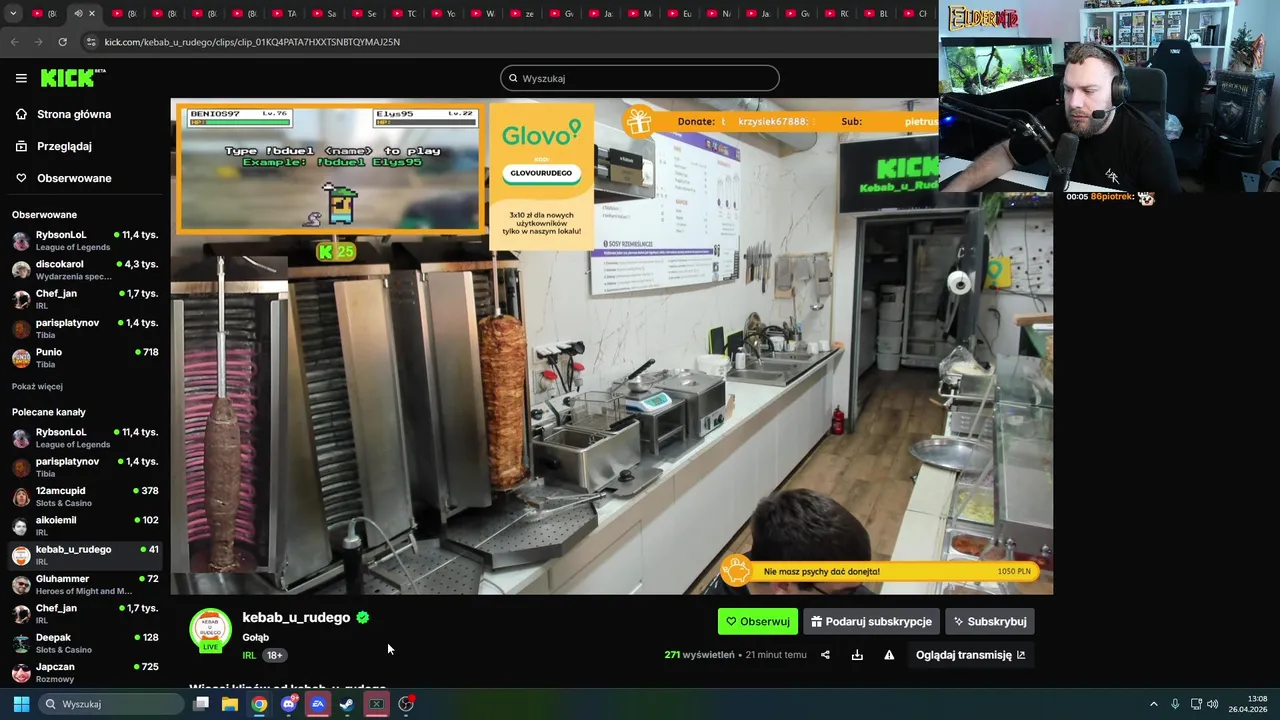
Task: Click the Obserwuj follow button
Action: pyautogui.click(x=758, y=621)
